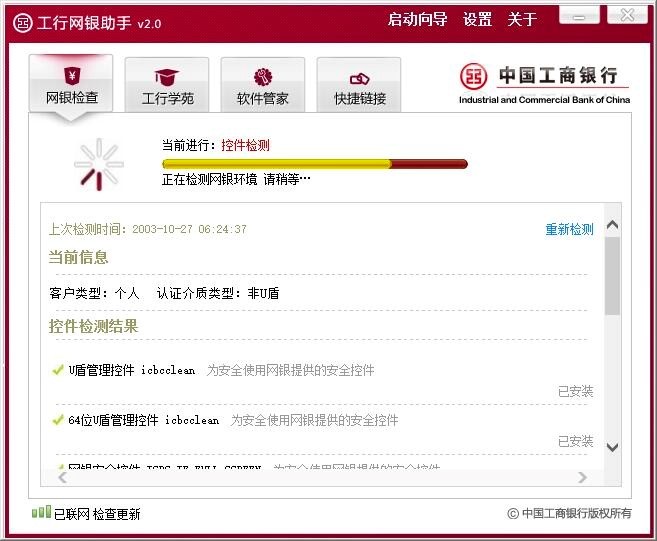Click the graduation cap icon on 工行学苑
The height and width of the screenshot is (541, 657).
pos(167,77)
